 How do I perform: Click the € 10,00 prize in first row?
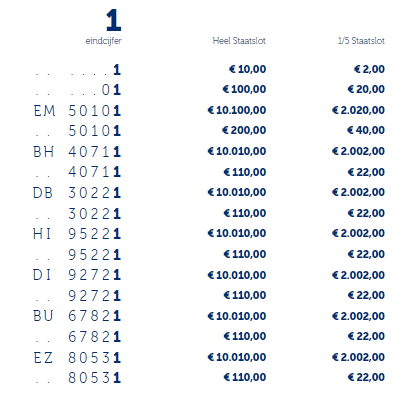tap(247, 69)
